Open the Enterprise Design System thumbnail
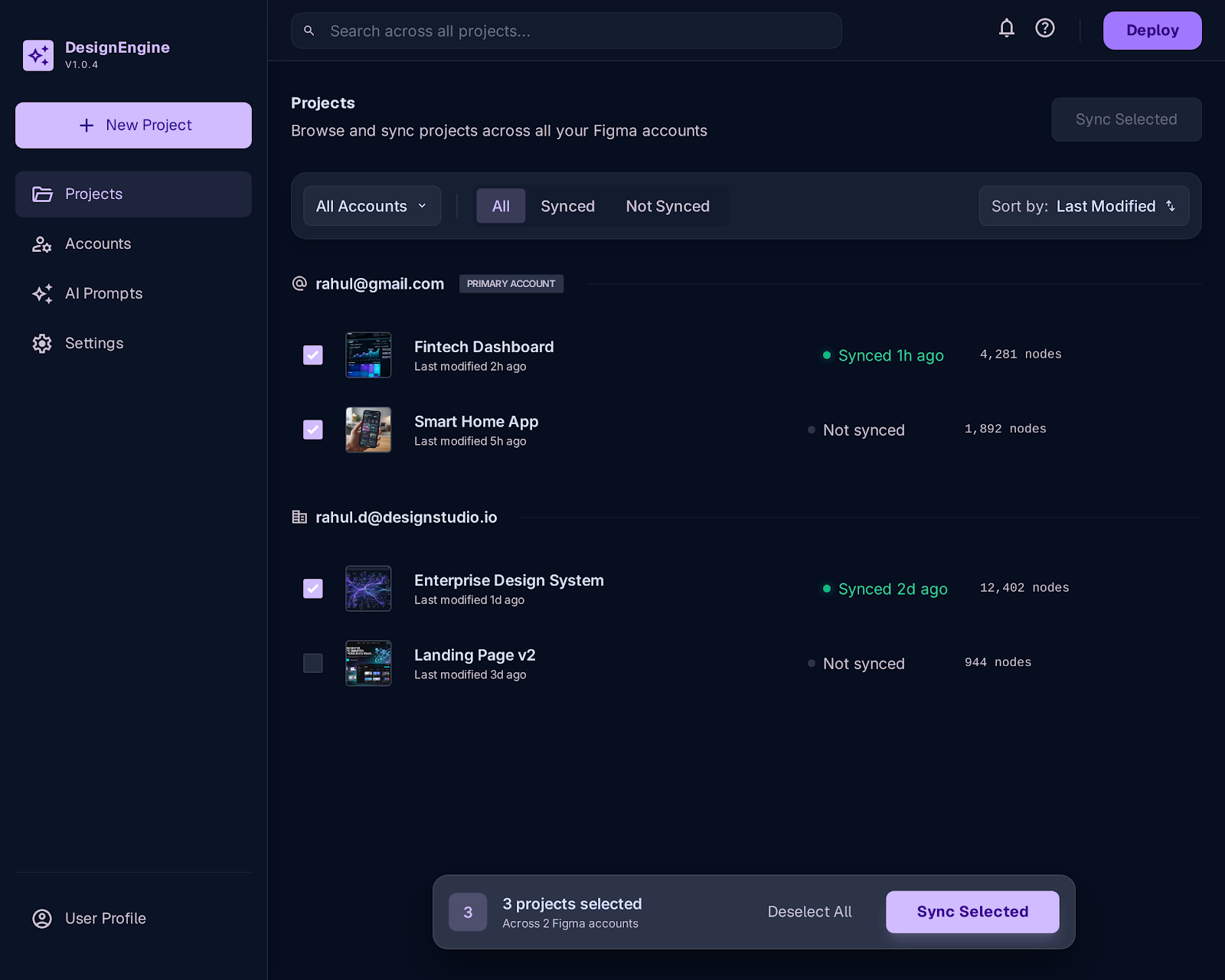Image resolution: width=1225 pixels, height=980 pixels. [368, 589]
